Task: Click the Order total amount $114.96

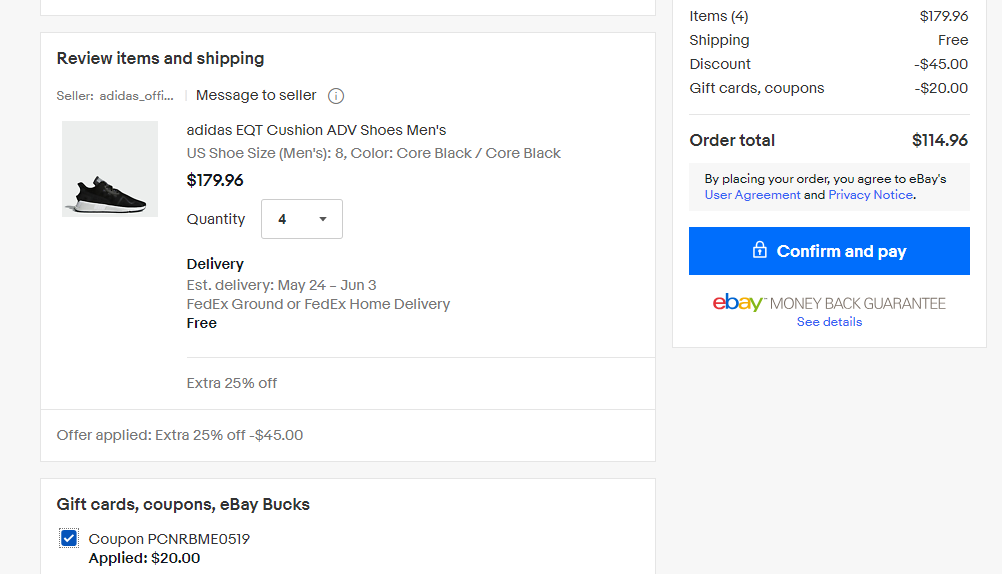Action: [939, 141]
